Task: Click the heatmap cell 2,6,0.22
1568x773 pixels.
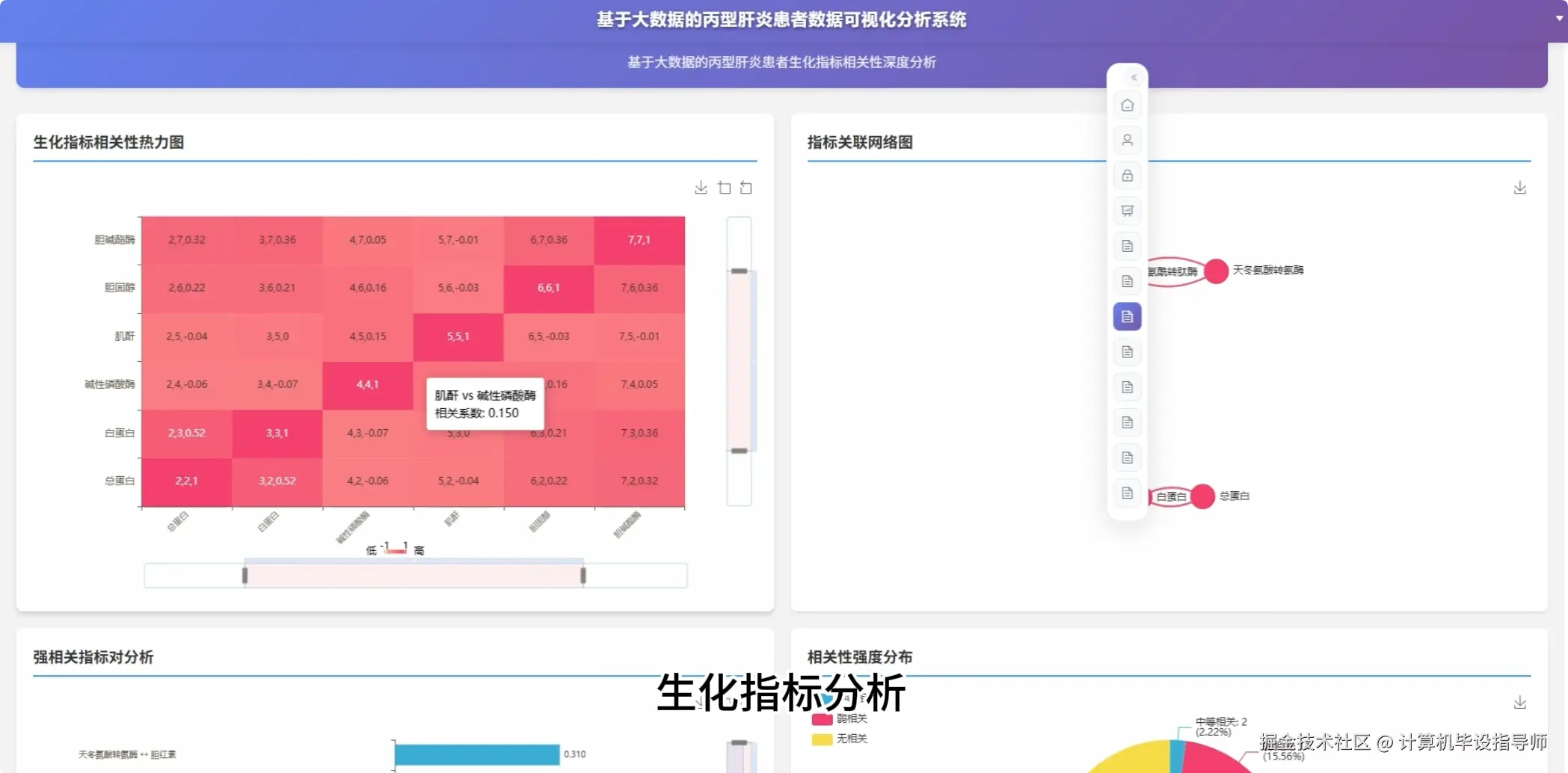Action: [x=186, y=288]
